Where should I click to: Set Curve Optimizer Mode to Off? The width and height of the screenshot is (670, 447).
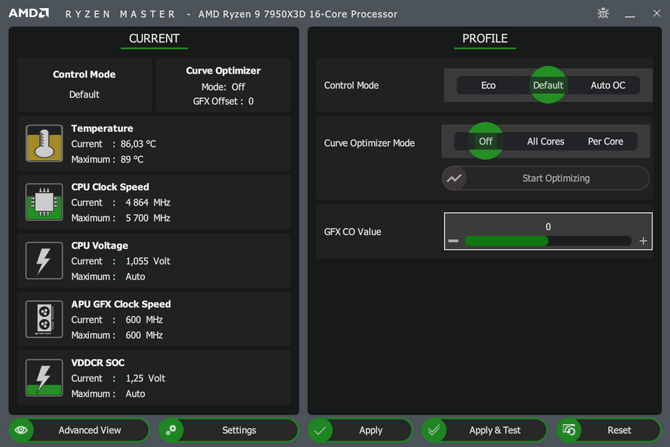(x=485, y=141)
